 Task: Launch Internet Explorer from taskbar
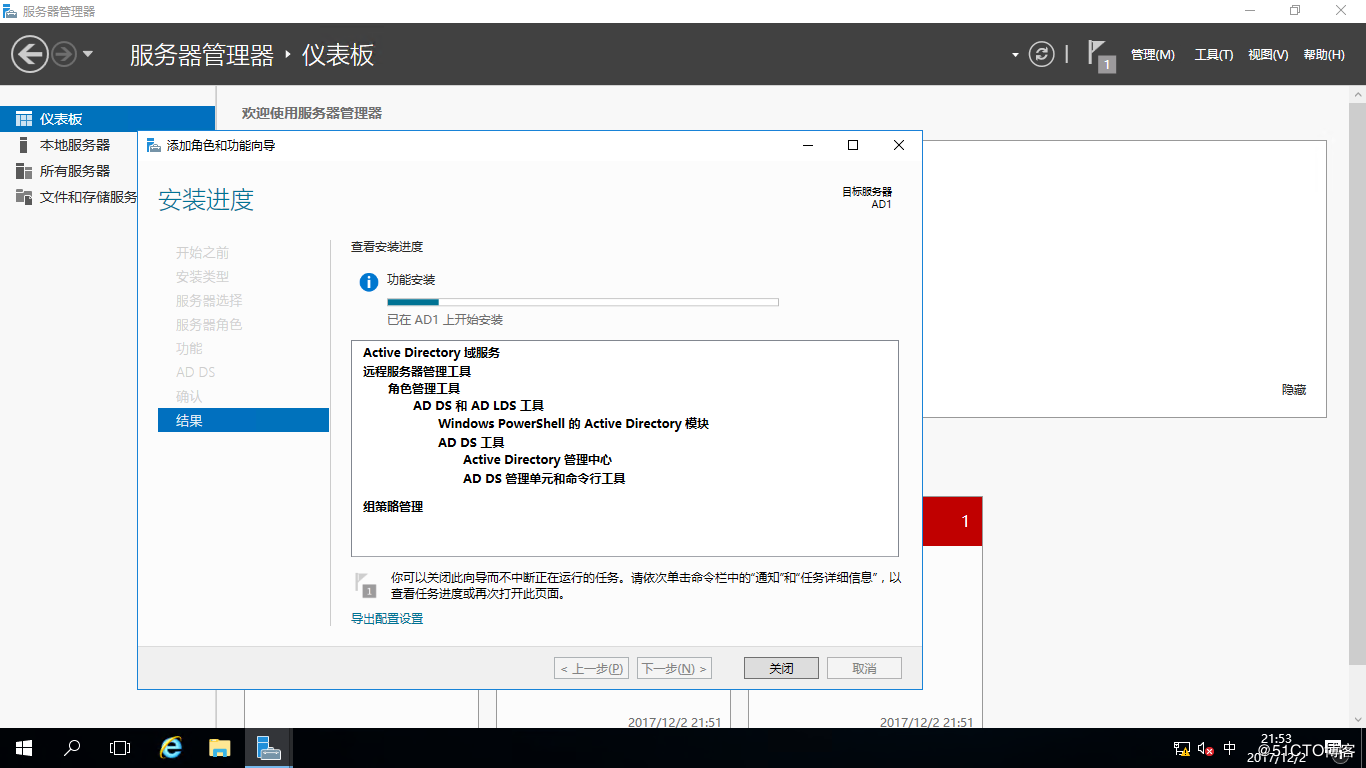point(172,748)
